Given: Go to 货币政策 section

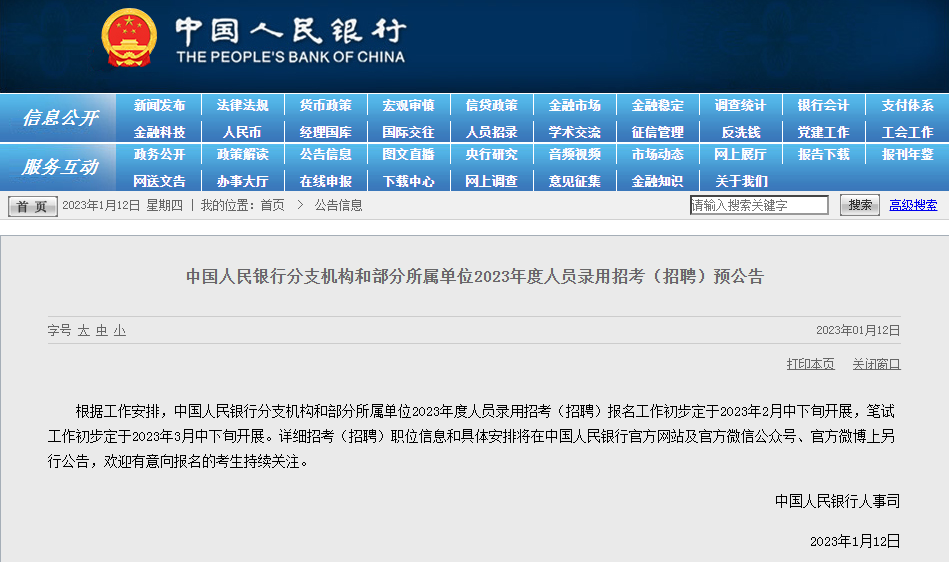Looking at the screenshot, I should pyautogui.click(x=326, y=105).
